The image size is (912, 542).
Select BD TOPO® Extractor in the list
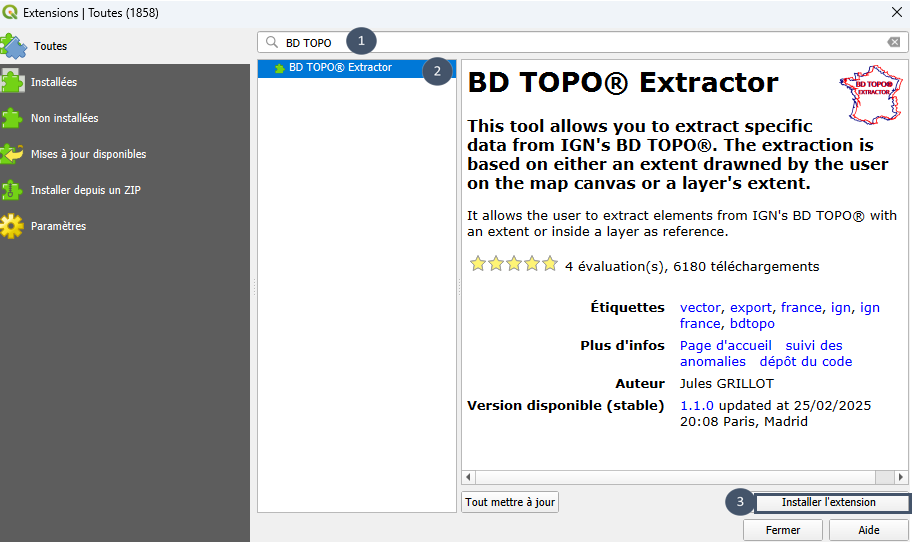pyautogui.click(x=357, y=68)
